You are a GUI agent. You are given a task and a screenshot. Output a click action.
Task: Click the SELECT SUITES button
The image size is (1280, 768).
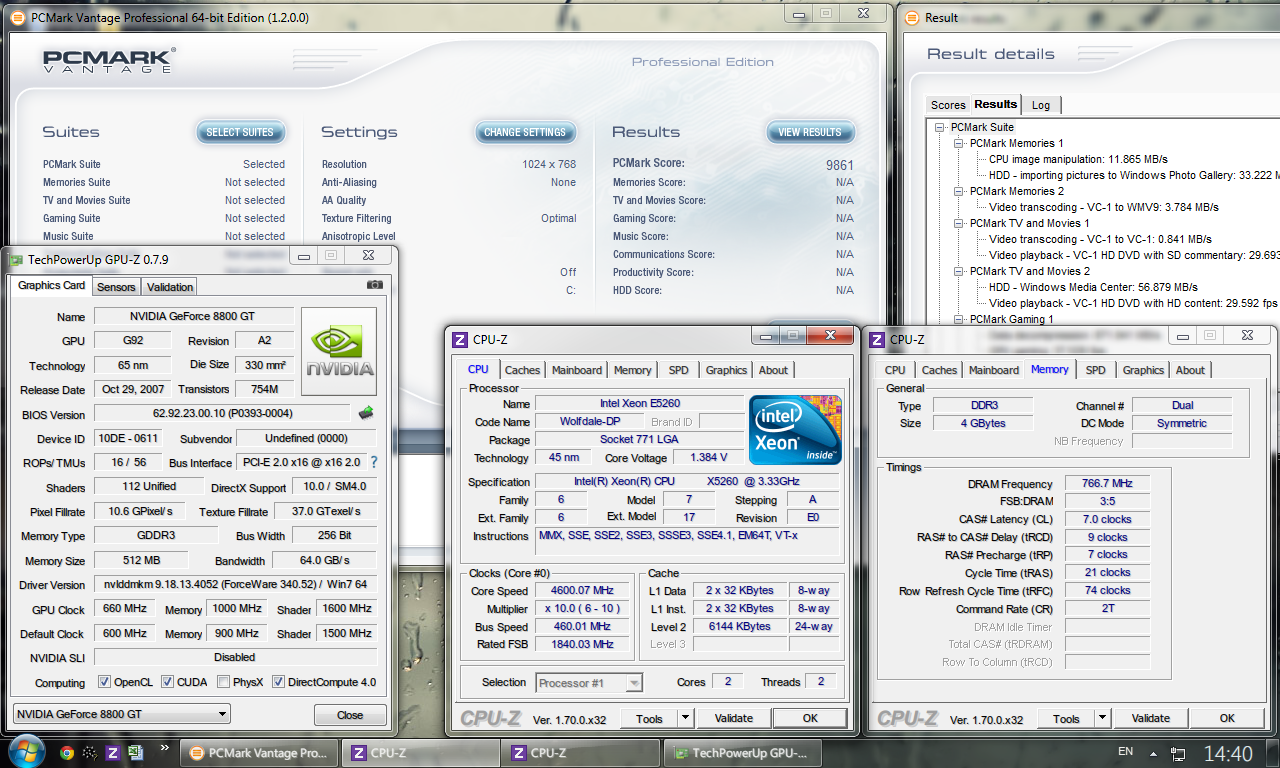(x=240, y=132)
